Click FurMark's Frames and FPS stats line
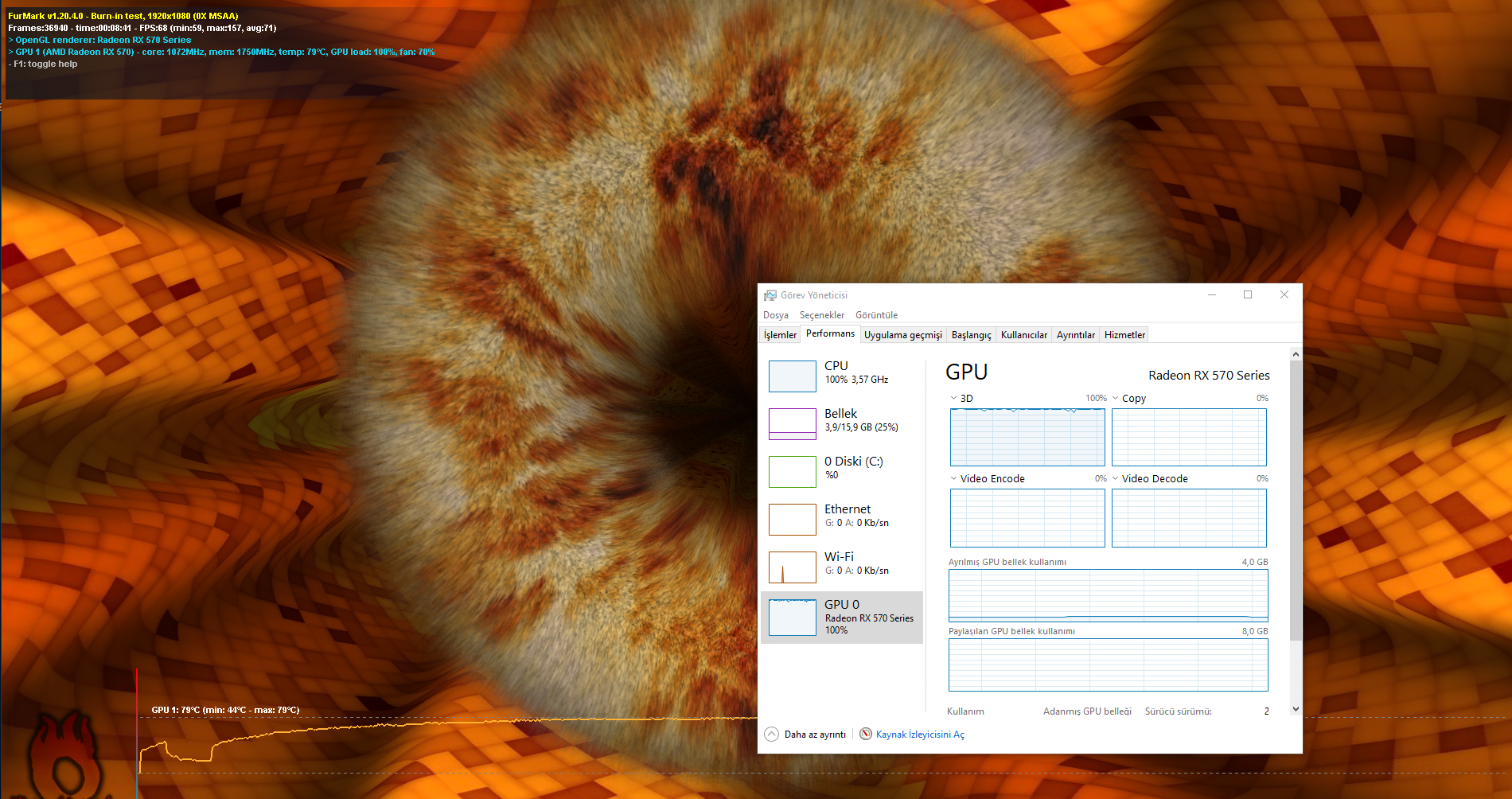This screenshot has width=1512, height=799. pyautogui.click(x=142, y=28)
